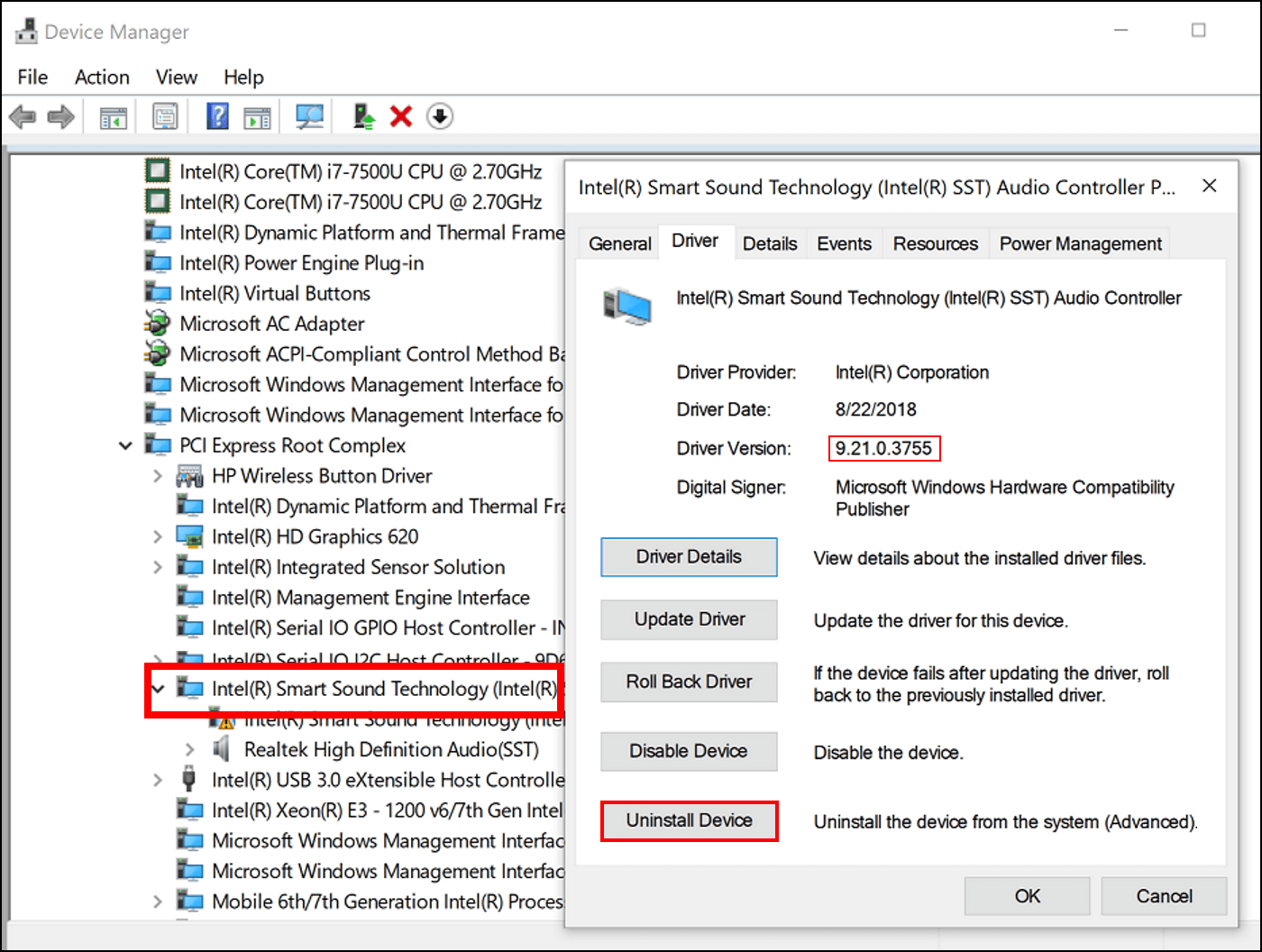1262x952 pixels.
Task: Click the PCI Express Root Complex icon
Action: click(158, 445)
